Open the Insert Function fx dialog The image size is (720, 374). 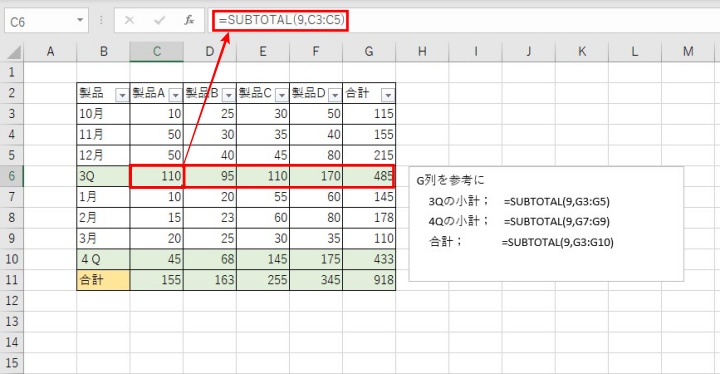coord(189,20)
